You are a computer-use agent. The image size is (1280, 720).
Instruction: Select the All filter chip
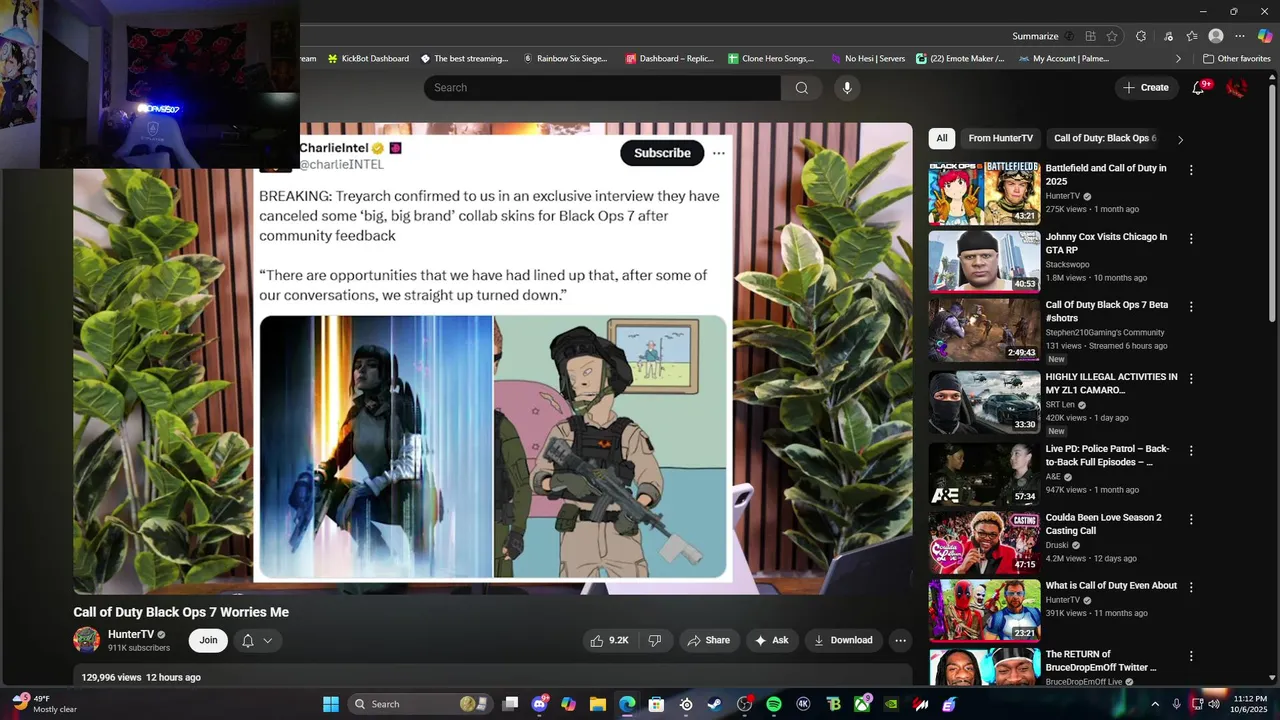pos(942,138)
